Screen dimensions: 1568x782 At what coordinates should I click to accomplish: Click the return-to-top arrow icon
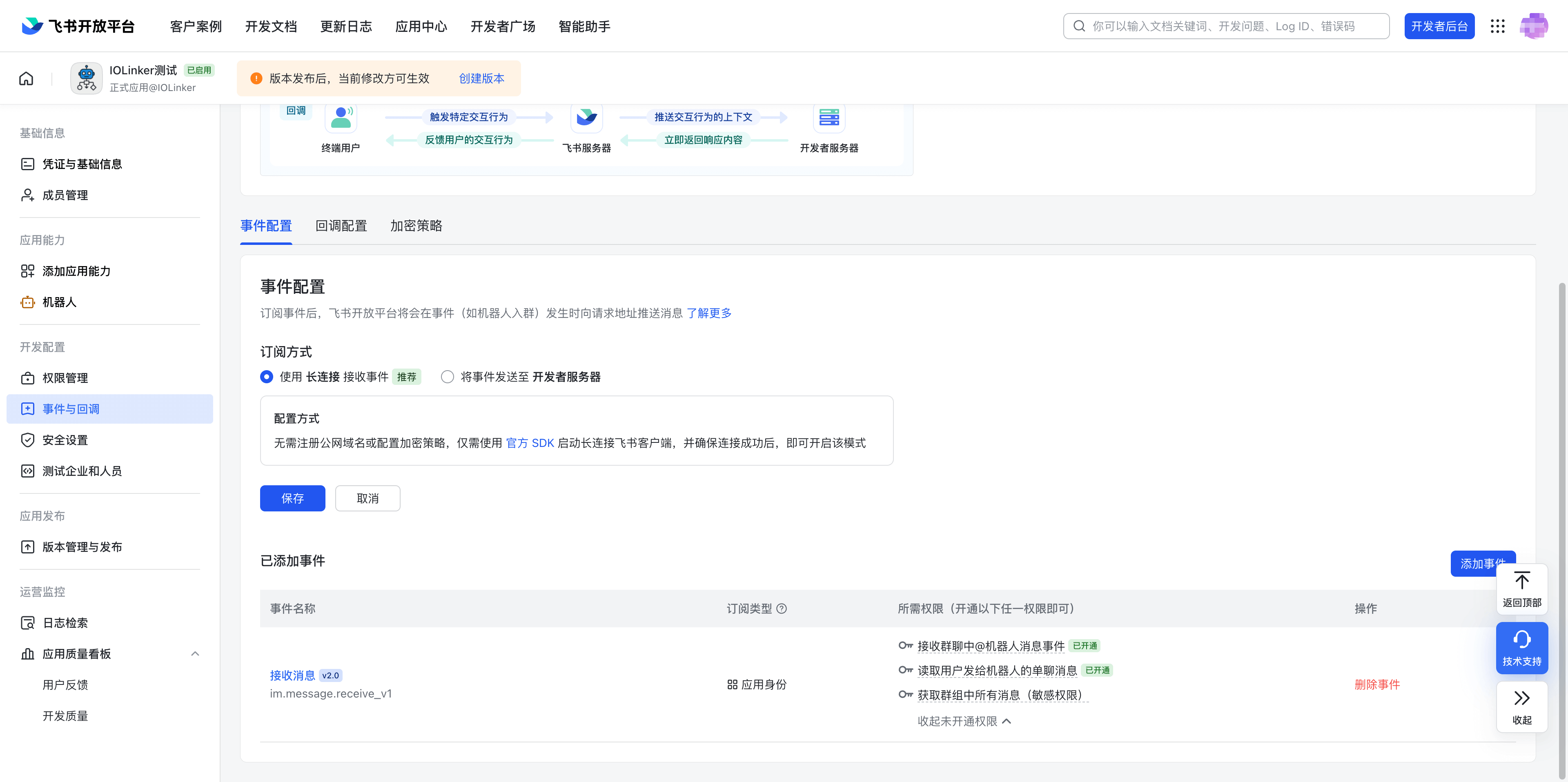[1522, 581]
